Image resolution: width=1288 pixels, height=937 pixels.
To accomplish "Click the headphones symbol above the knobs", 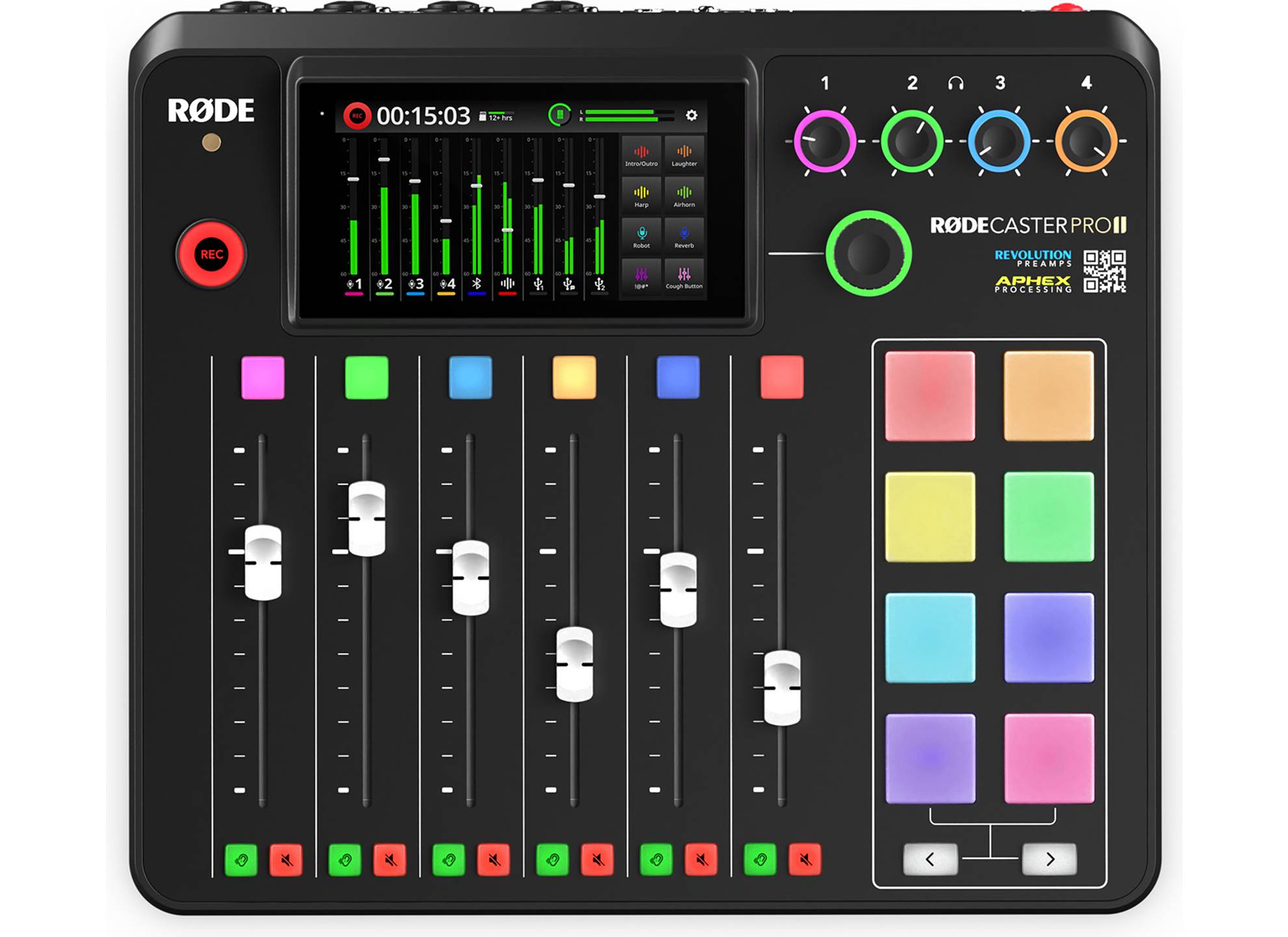I will [956, 83].
